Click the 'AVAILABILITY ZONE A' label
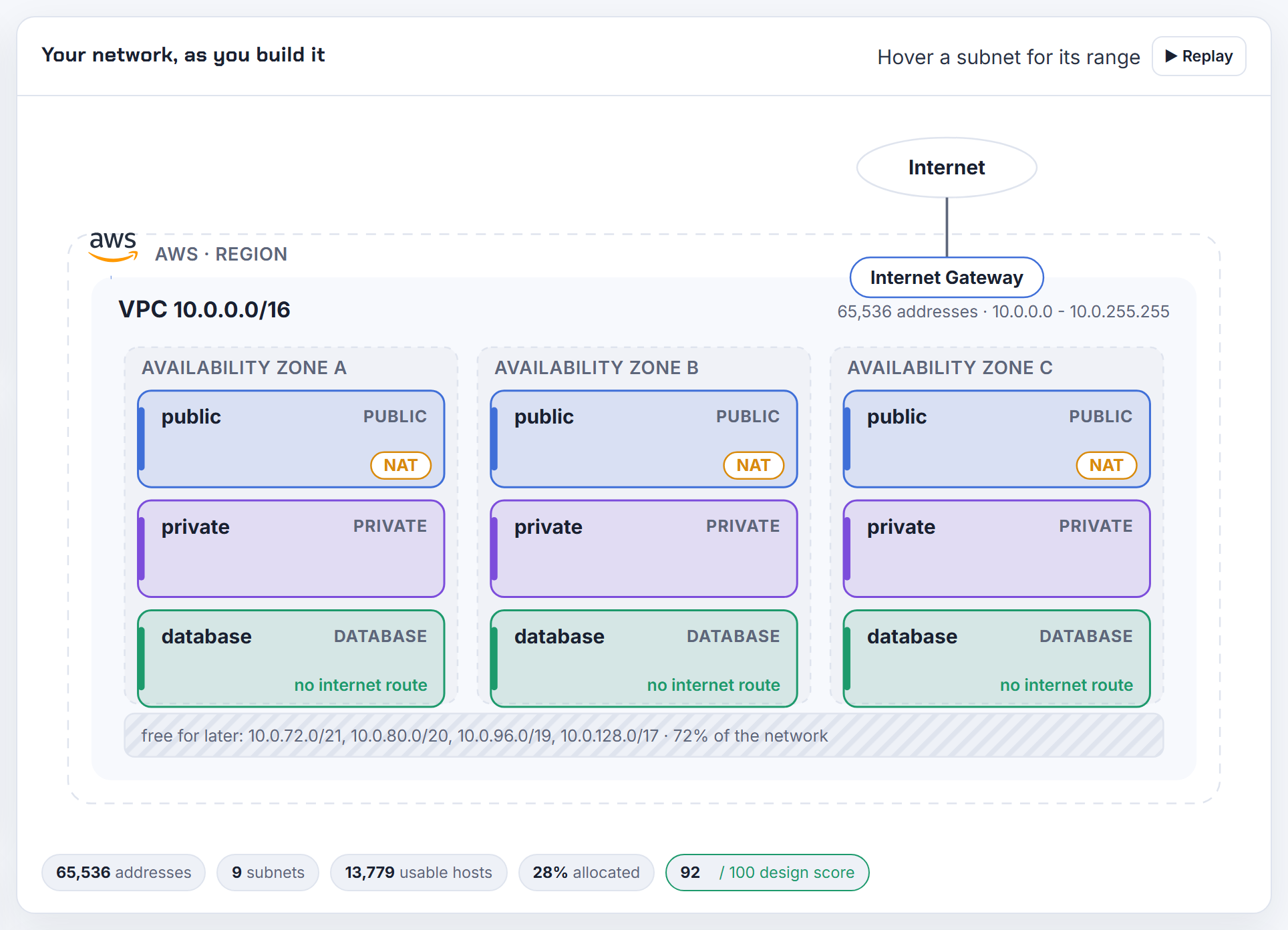 point(244,367)
